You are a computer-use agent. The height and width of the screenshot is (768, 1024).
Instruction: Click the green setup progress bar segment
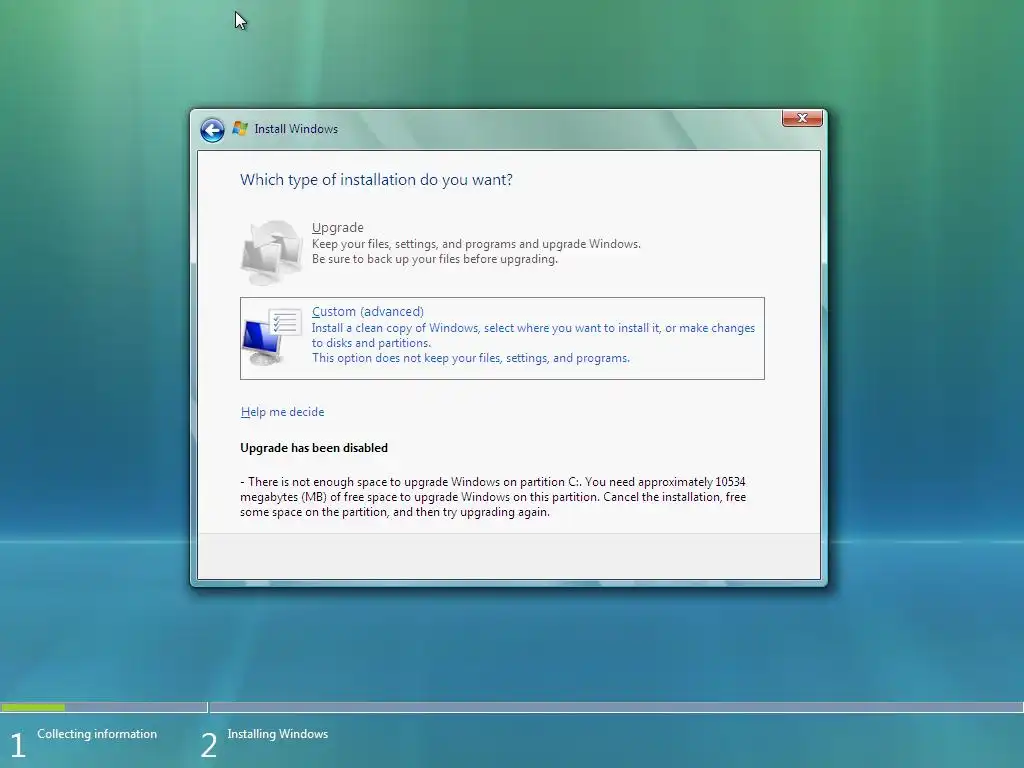point(33,707)
